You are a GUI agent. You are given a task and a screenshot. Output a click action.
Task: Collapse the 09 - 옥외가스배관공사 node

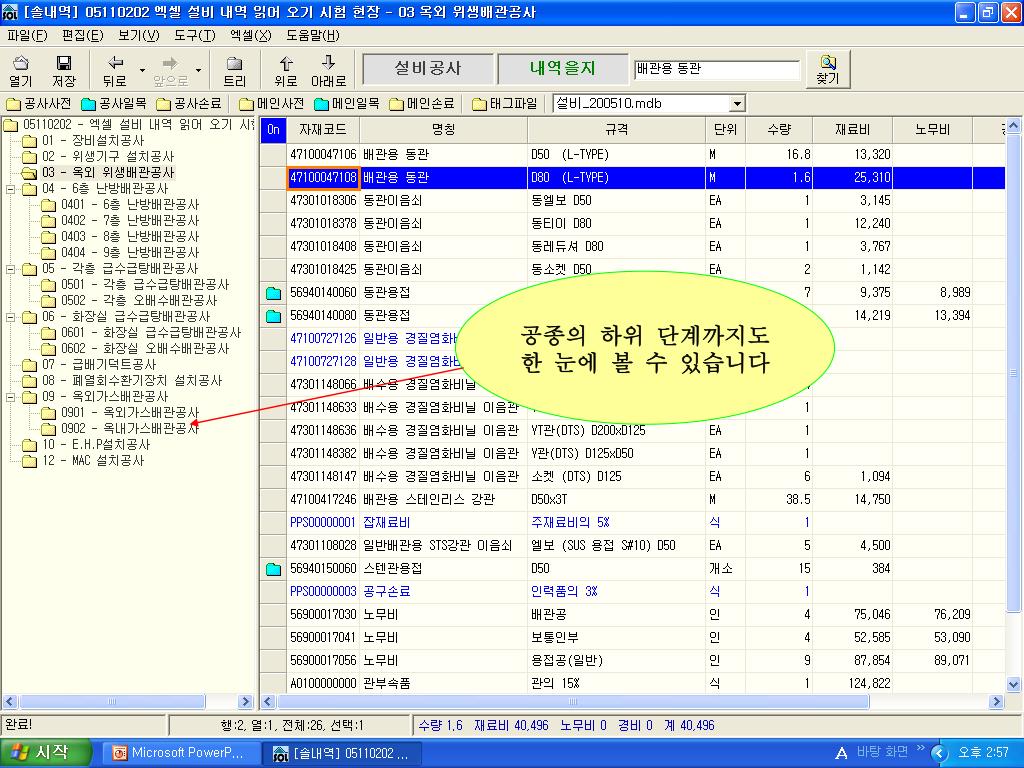(x=10, y=397)
